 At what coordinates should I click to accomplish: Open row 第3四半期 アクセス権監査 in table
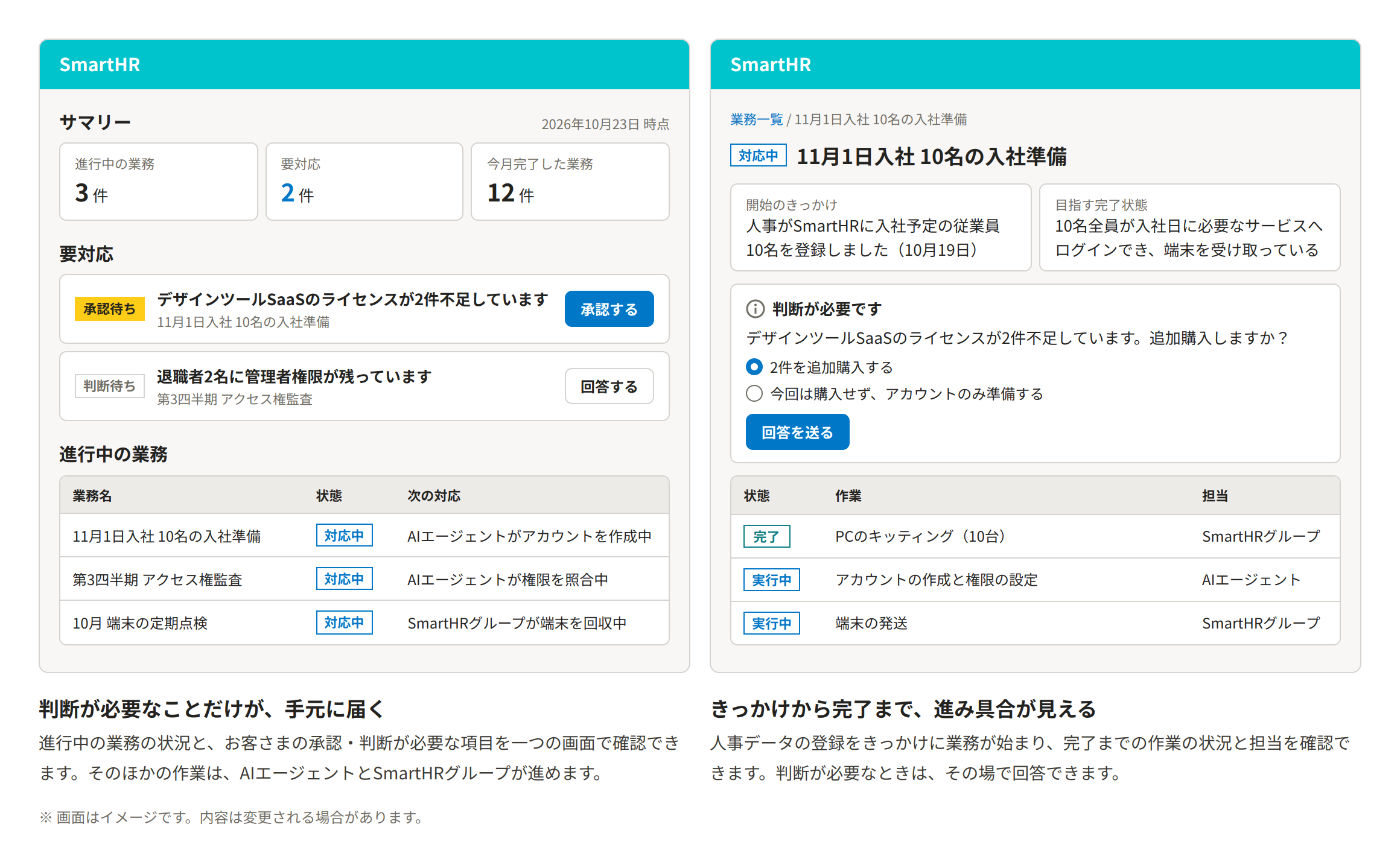pos(364,579)
